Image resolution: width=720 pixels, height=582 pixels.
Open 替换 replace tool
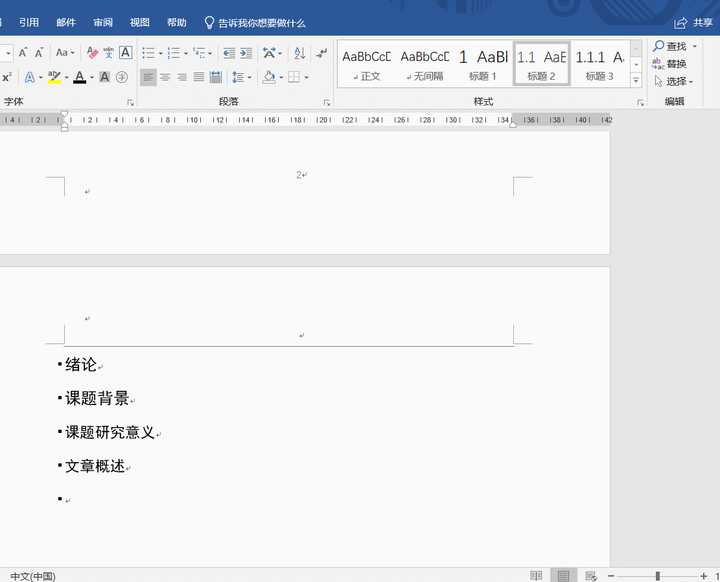tap(670, 64)
